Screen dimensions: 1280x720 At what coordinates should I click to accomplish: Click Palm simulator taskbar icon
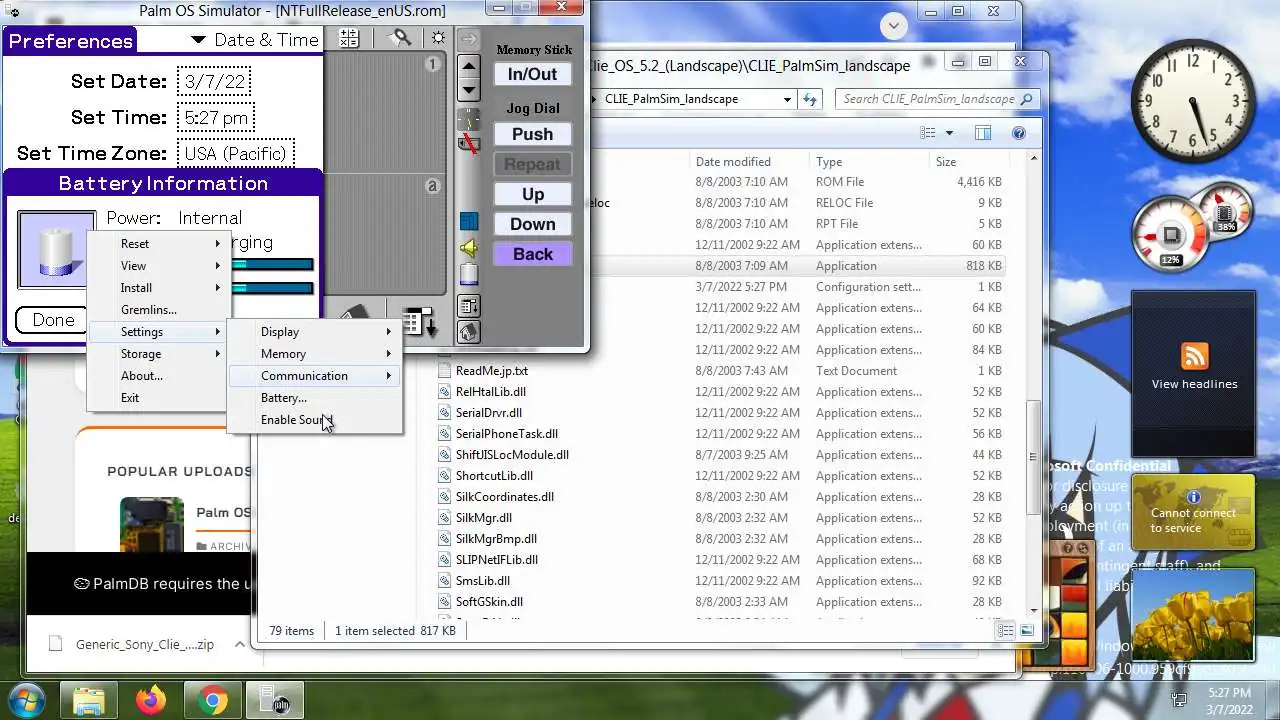[x=274, y=700]
